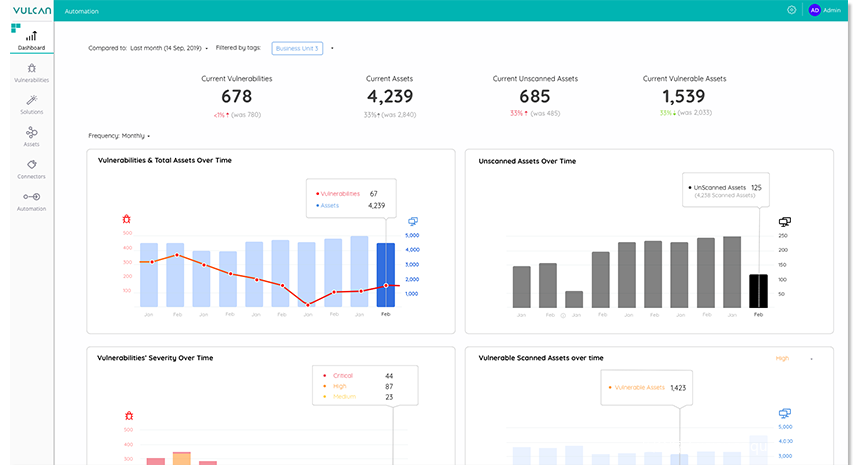The width and height of the screenshot is (858, 465).
Task: Click the black monitor icon on Unscanned chart
Action: (x=785, y=221)
